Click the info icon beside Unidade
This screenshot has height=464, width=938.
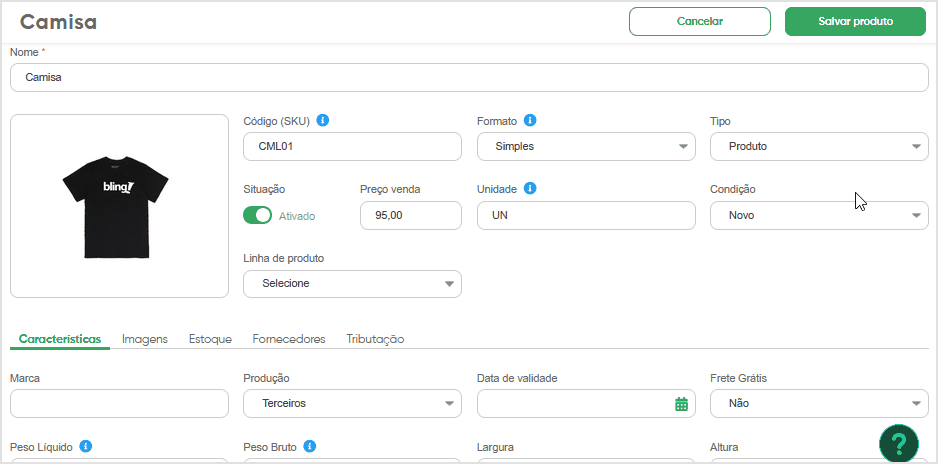coord(529,188)
